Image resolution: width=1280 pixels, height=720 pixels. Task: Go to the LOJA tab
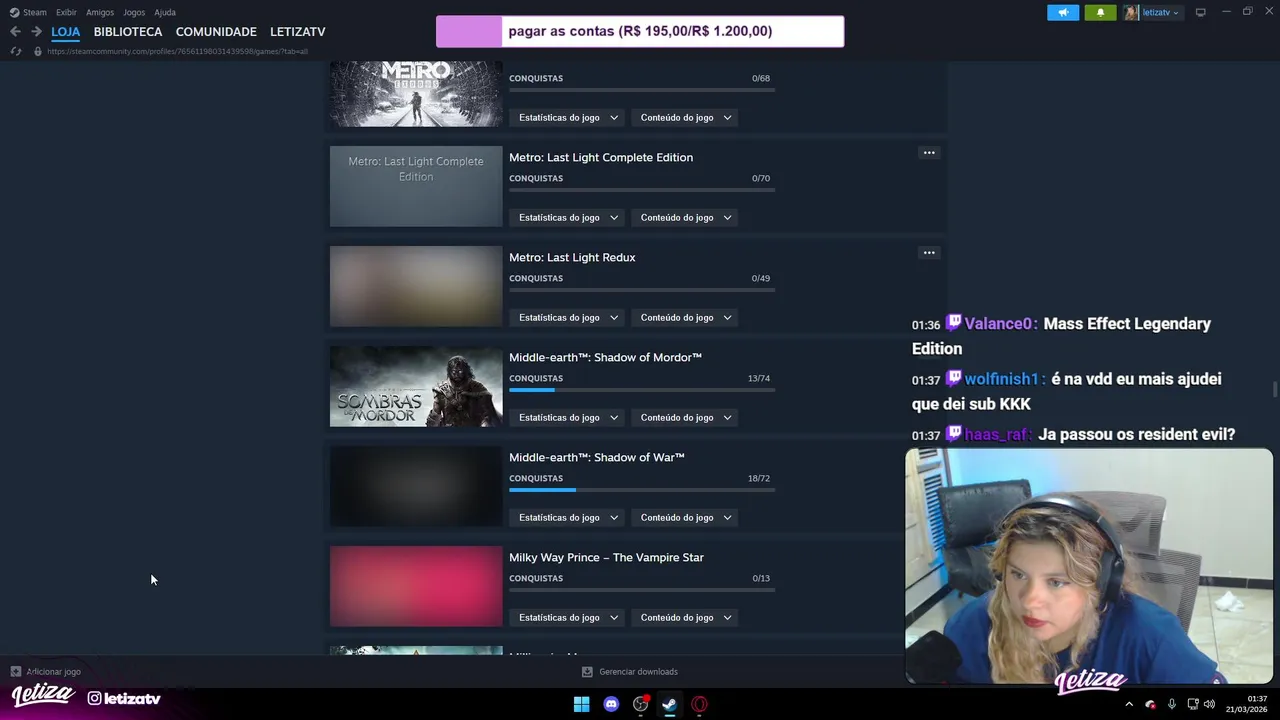click(66, 32)
